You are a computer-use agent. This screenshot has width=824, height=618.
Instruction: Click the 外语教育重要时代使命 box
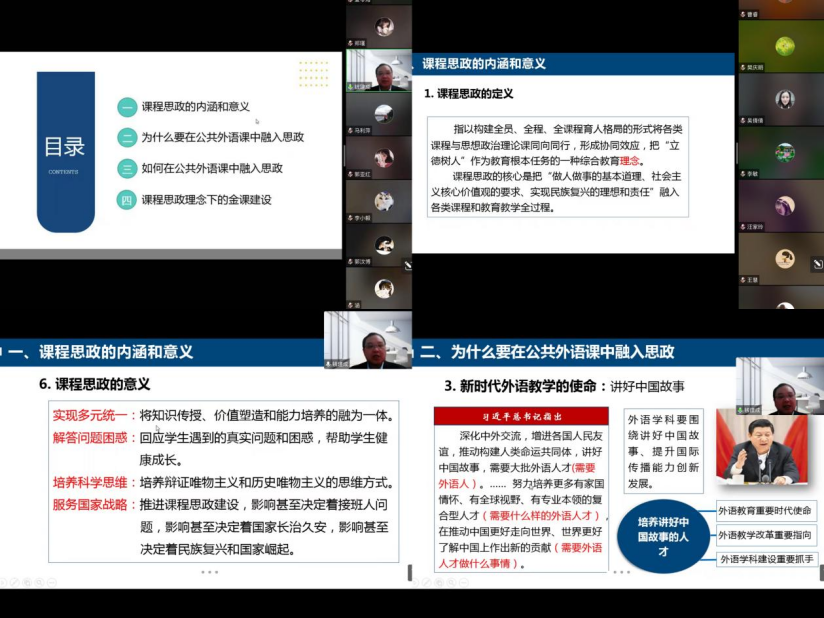(x=766, y=511)
